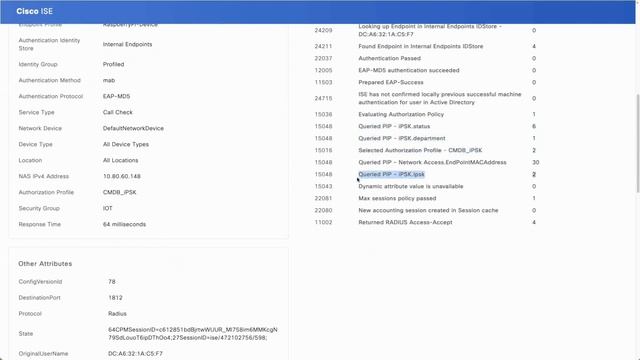The height and width of the screenshot is (360, 640).
Task: Select the 'EAP-MD5' authentication protocol value
Action: point(116,96)
